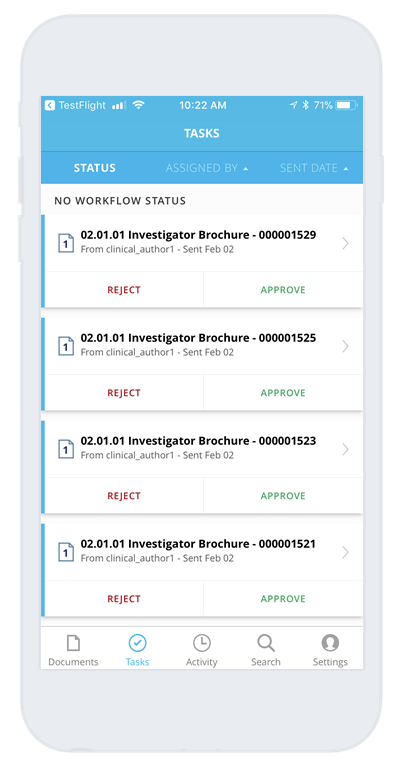Open the Documents tab icon

(x=73, y=643)
